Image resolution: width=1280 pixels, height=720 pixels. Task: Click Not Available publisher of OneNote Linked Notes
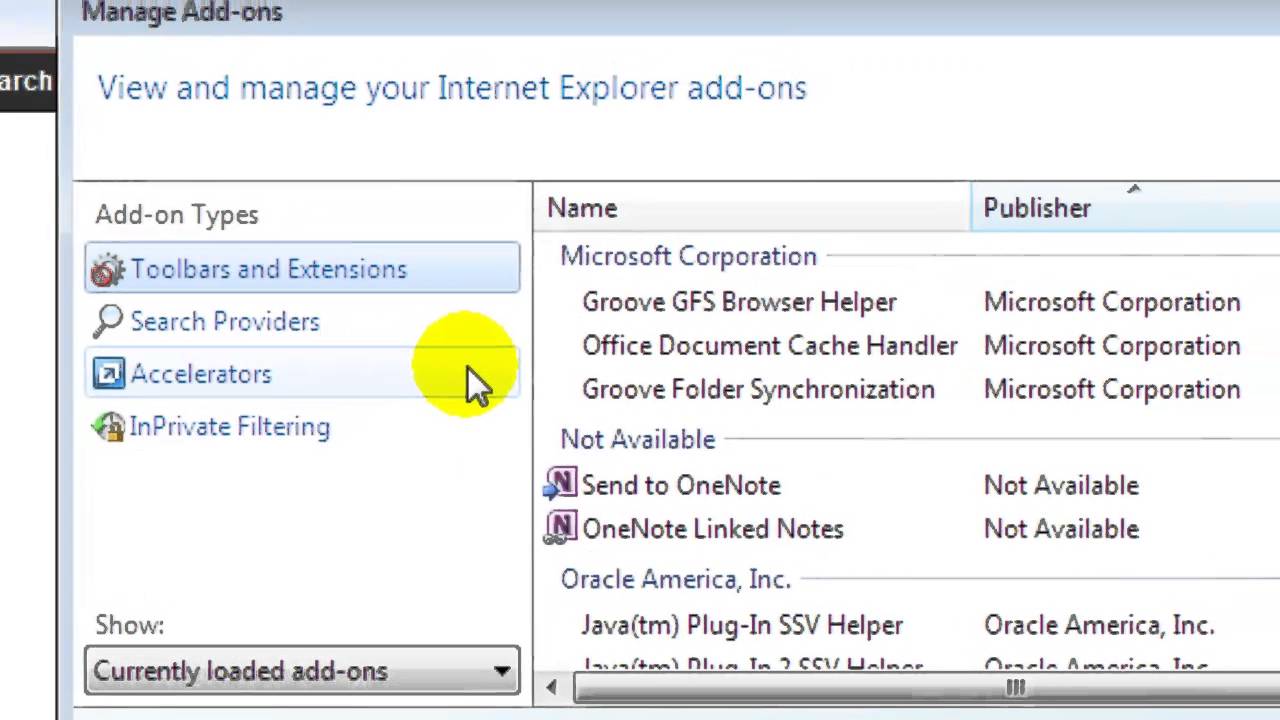click(1061, 529)
